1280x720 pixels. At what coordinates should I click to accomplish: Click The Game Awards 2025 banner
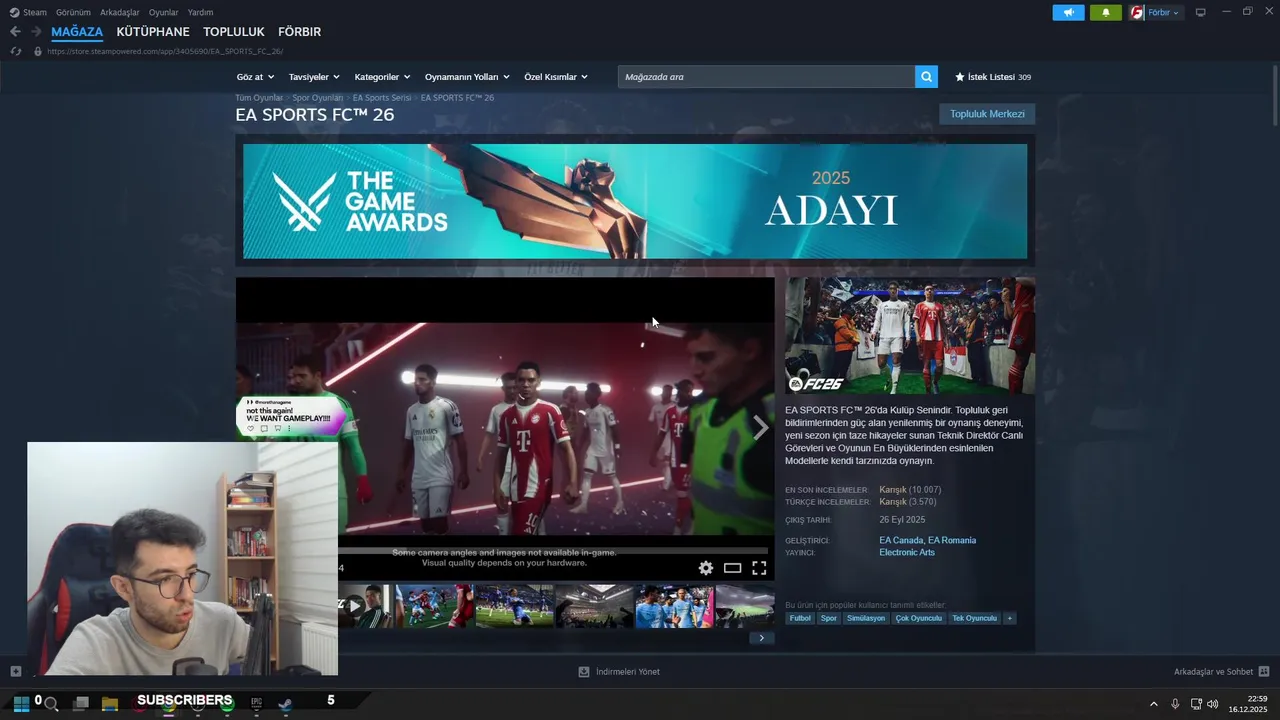635,201
